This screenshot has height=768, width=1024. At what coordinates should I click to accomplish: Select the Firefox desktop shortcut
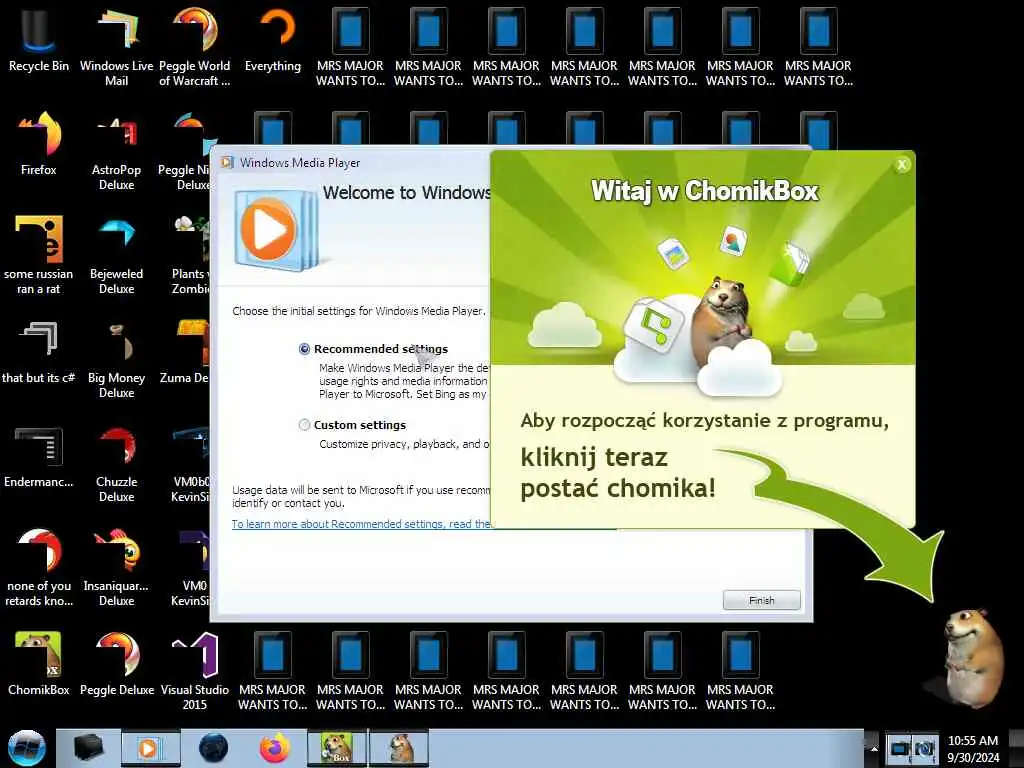coord(39,144)
